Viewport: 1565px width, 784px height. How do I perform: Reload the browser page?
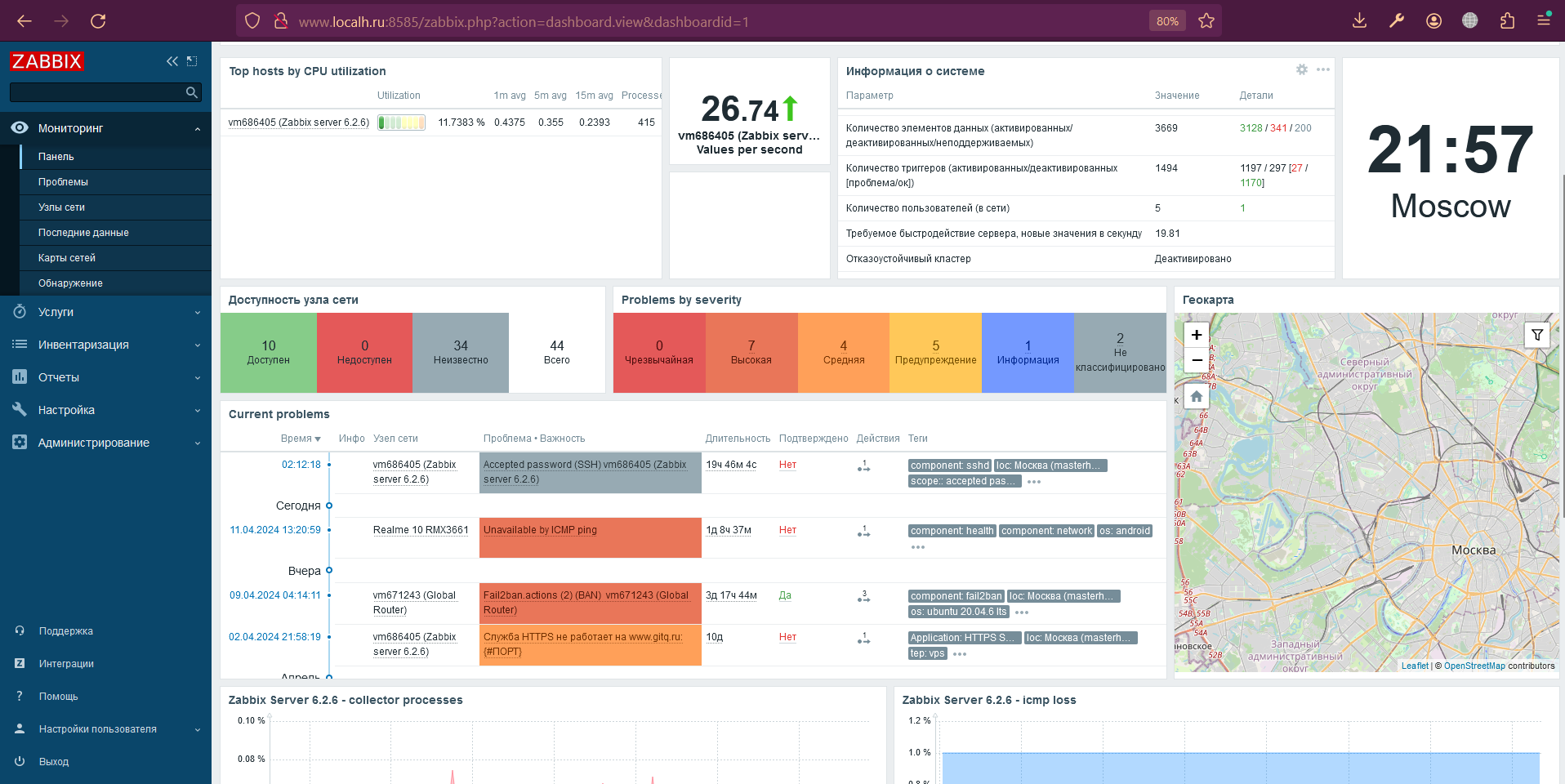point(98,21)
